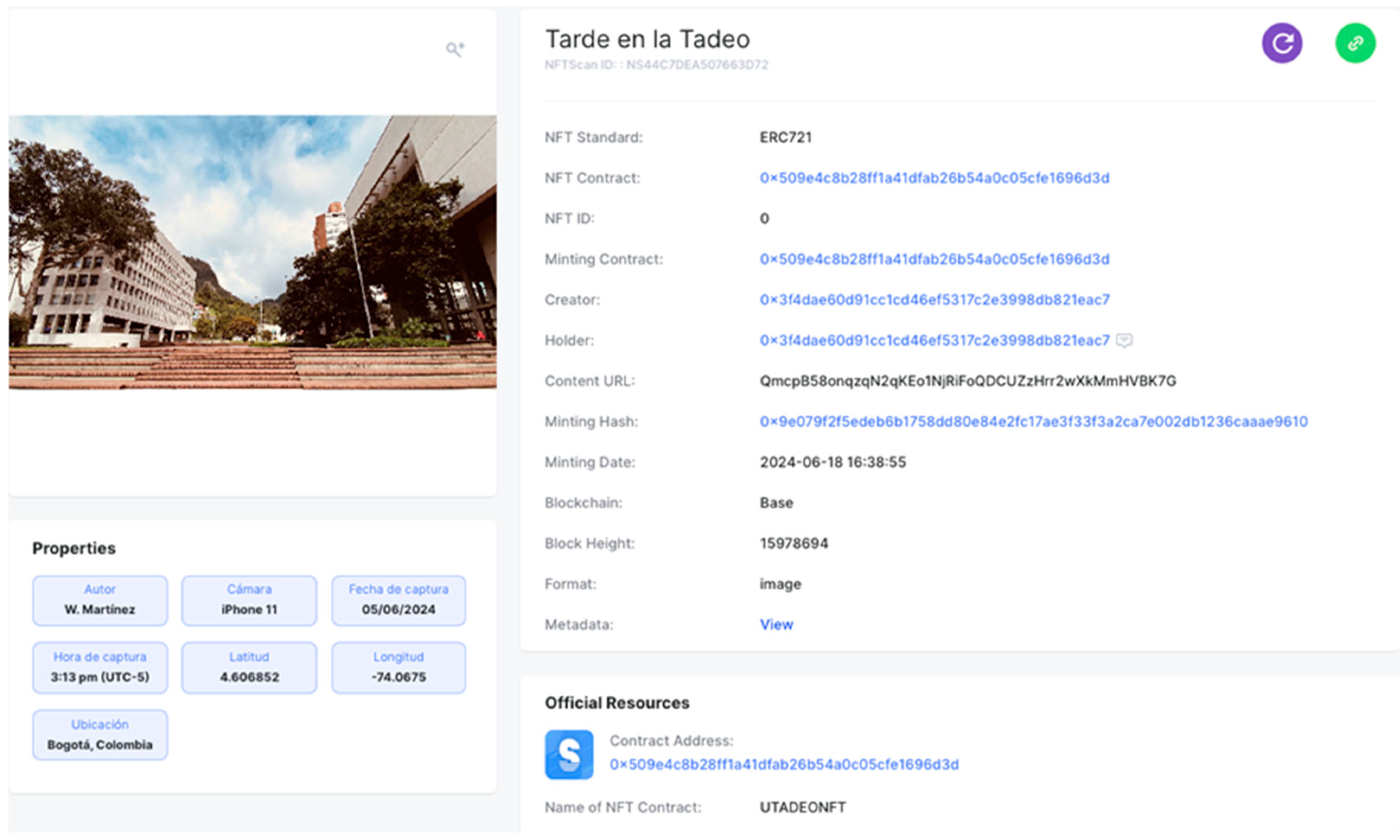Image resolution: width=1400 pixels, height=840 pixels.
Task: Select the Autor W. Martínez property tag
Action: click(x=100, y=600)
